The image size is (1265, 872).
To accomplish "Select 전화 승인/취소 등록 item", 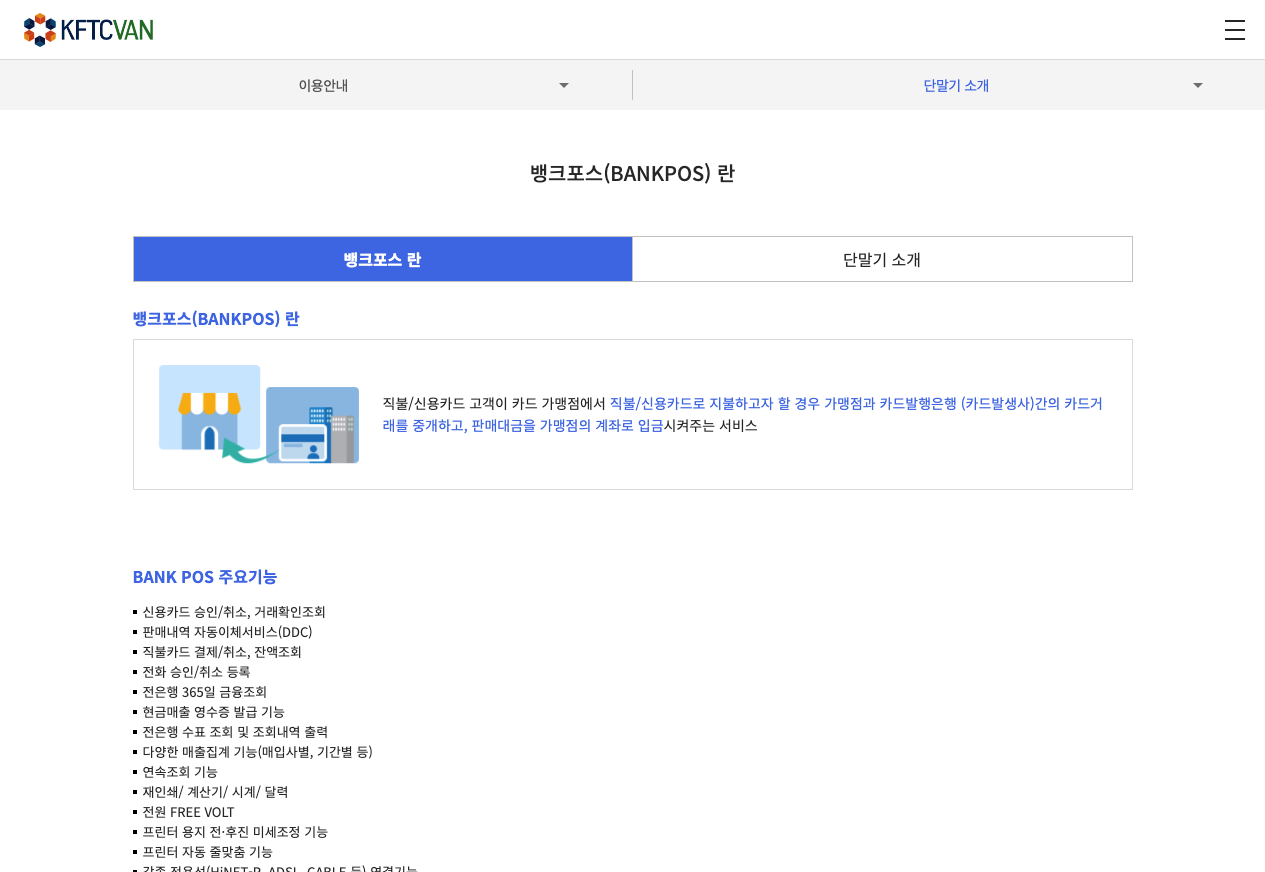I will (196, 671).
